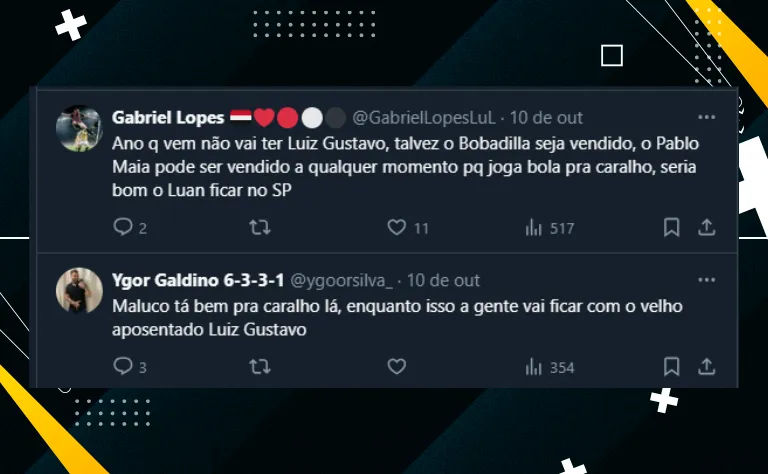
Task: View analytics showing 354 views
Action: (x=550, y=367)
